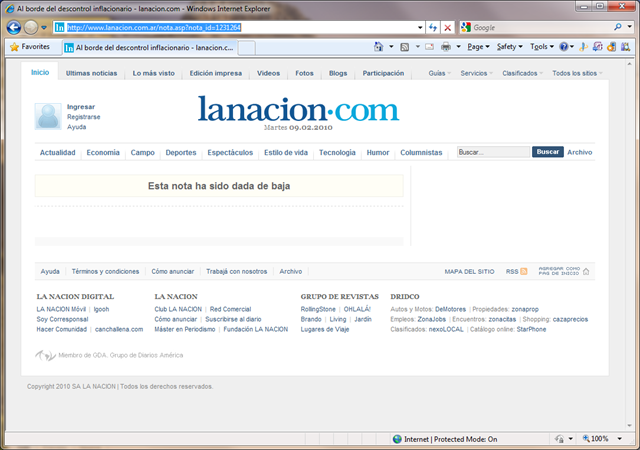
Task: Expand search provider options dropdown
Action: (629, 27)
